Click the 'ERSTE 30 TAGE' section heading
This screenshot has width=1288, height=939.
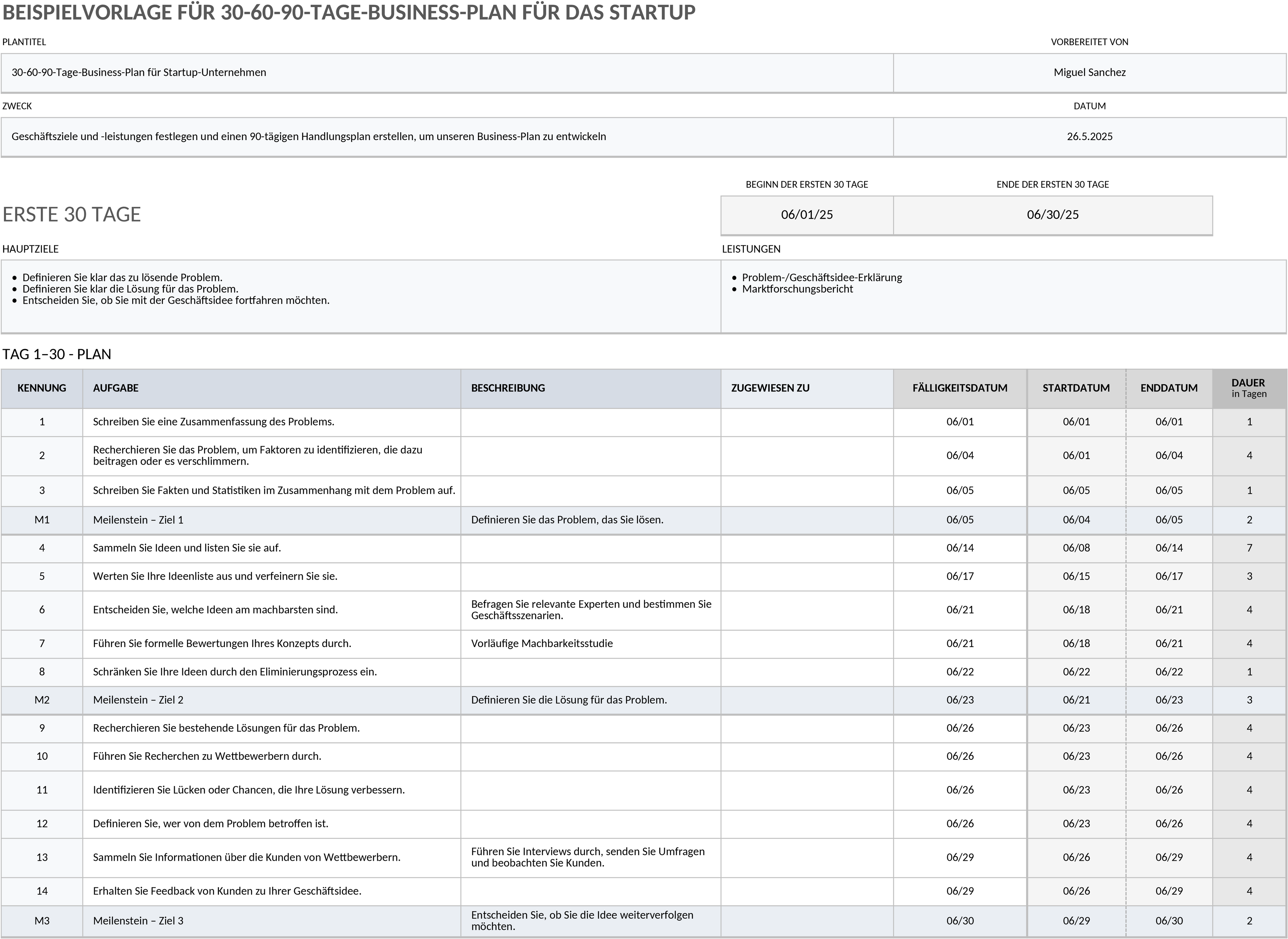click(x=71, y=215)
